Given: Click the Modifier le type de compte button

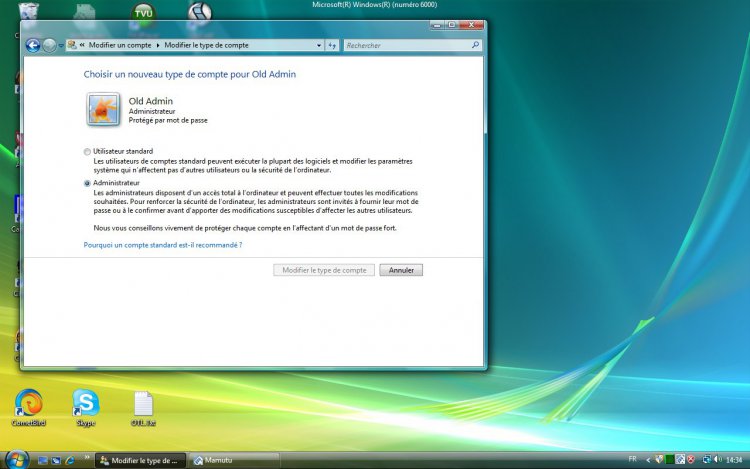Looking at the screenshot, I should 324,270.
